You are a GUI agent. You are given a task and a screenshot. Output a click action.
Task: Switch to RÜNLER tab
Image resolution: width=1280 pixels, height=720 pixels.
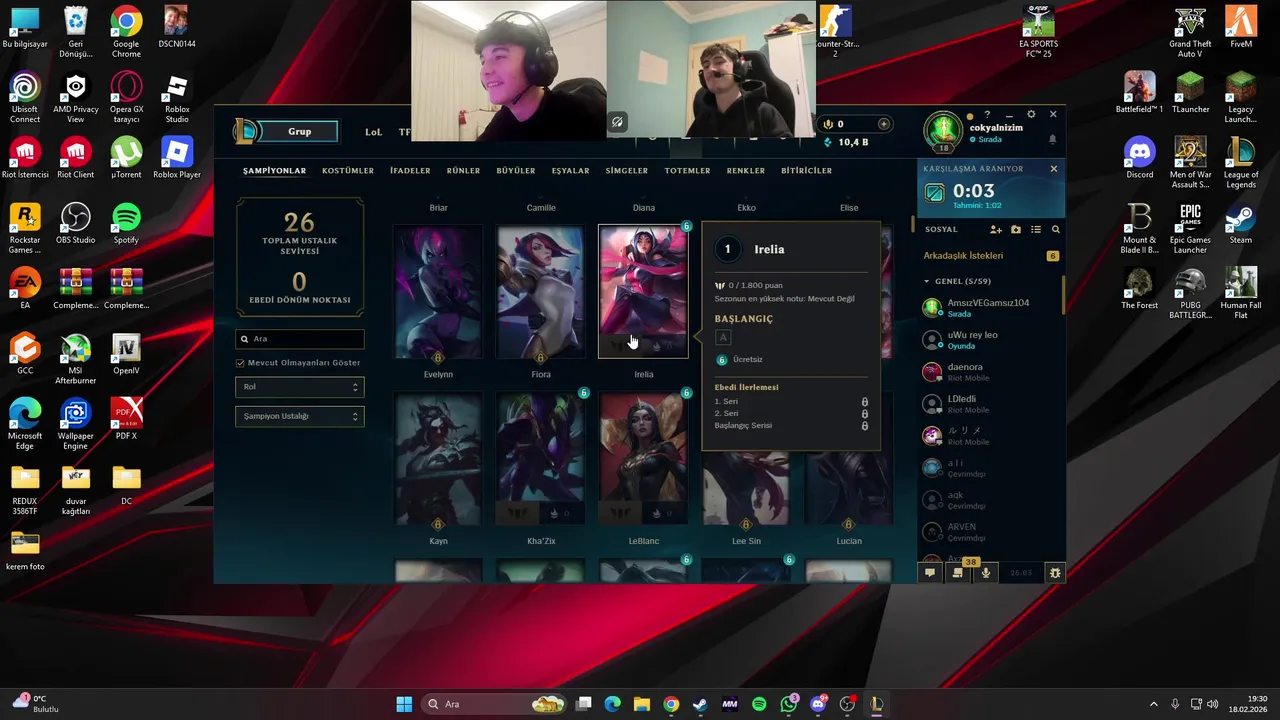[463, 171]
